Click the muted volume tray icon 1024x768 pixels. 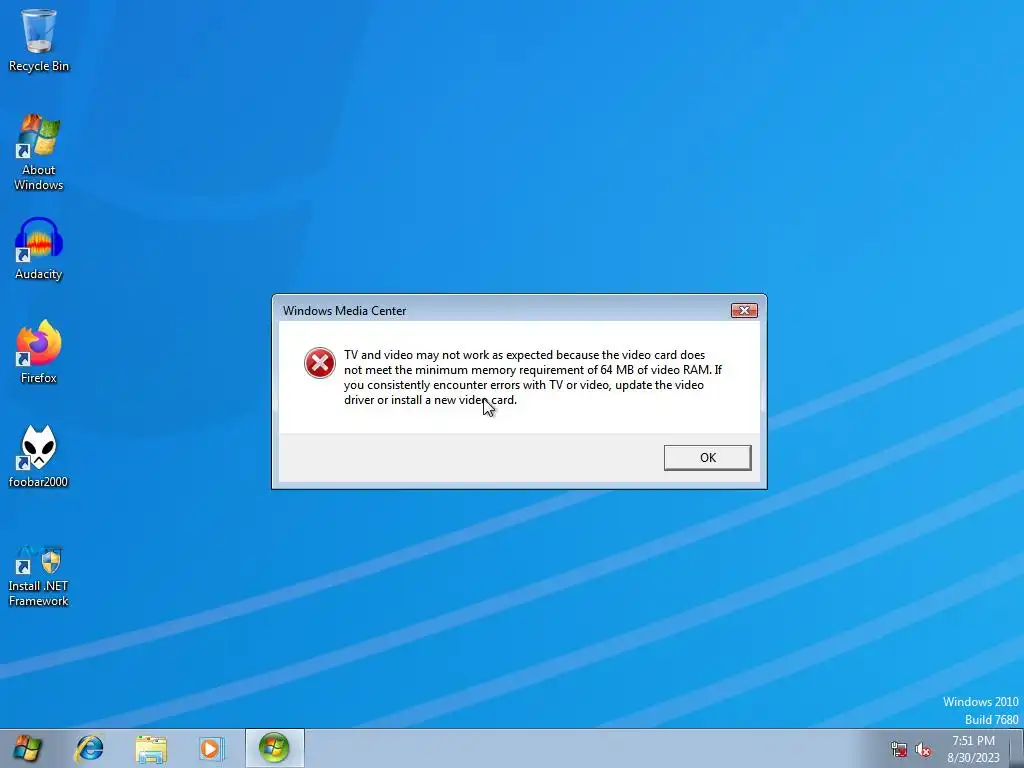(923, 749)
